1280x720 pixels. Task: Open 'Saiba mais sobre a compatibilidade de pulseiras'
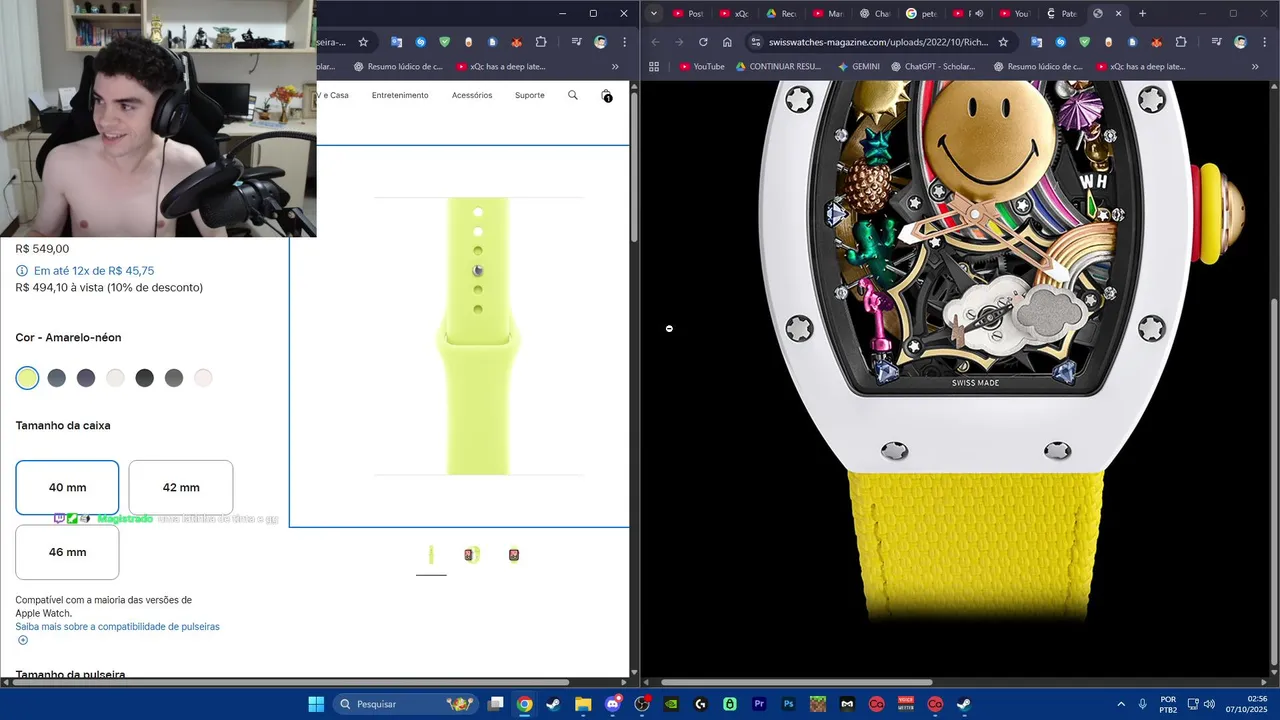point(117,627)
